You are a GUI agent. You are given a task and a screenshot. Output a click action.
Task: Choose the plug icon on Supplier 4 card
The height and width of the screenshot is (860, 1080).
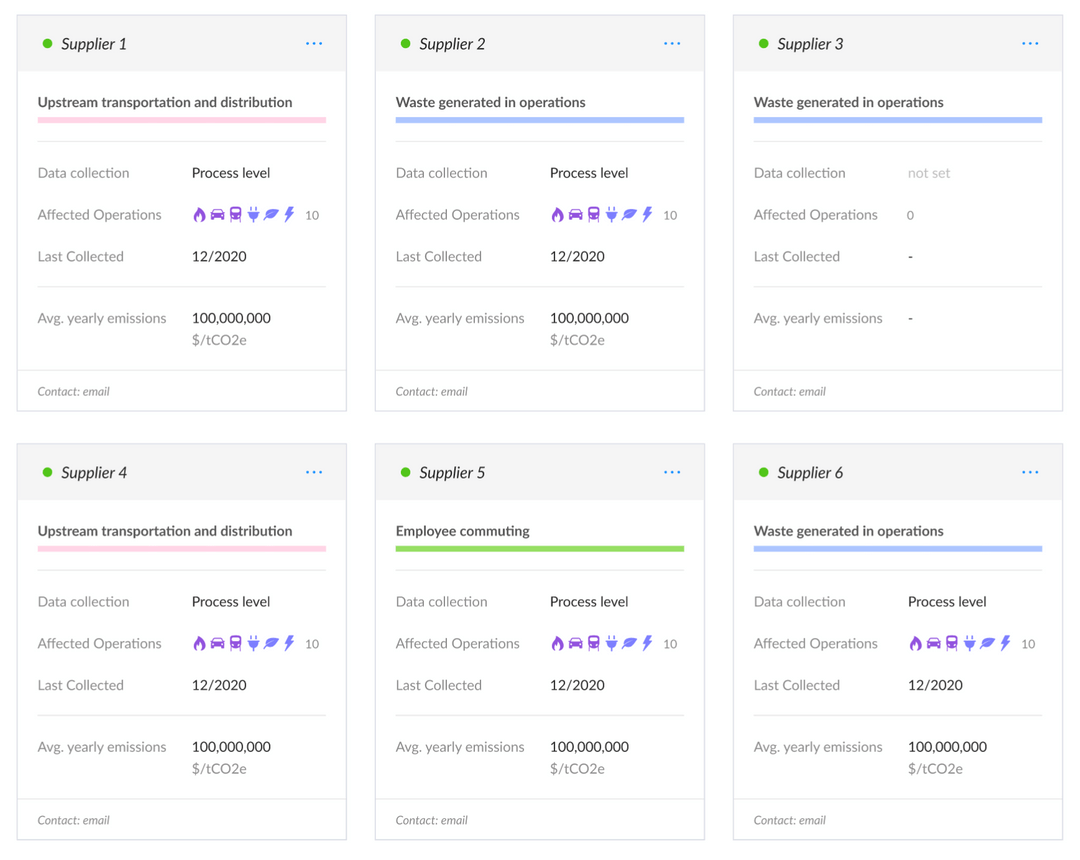pyautogui.click(x=253, y=644)
